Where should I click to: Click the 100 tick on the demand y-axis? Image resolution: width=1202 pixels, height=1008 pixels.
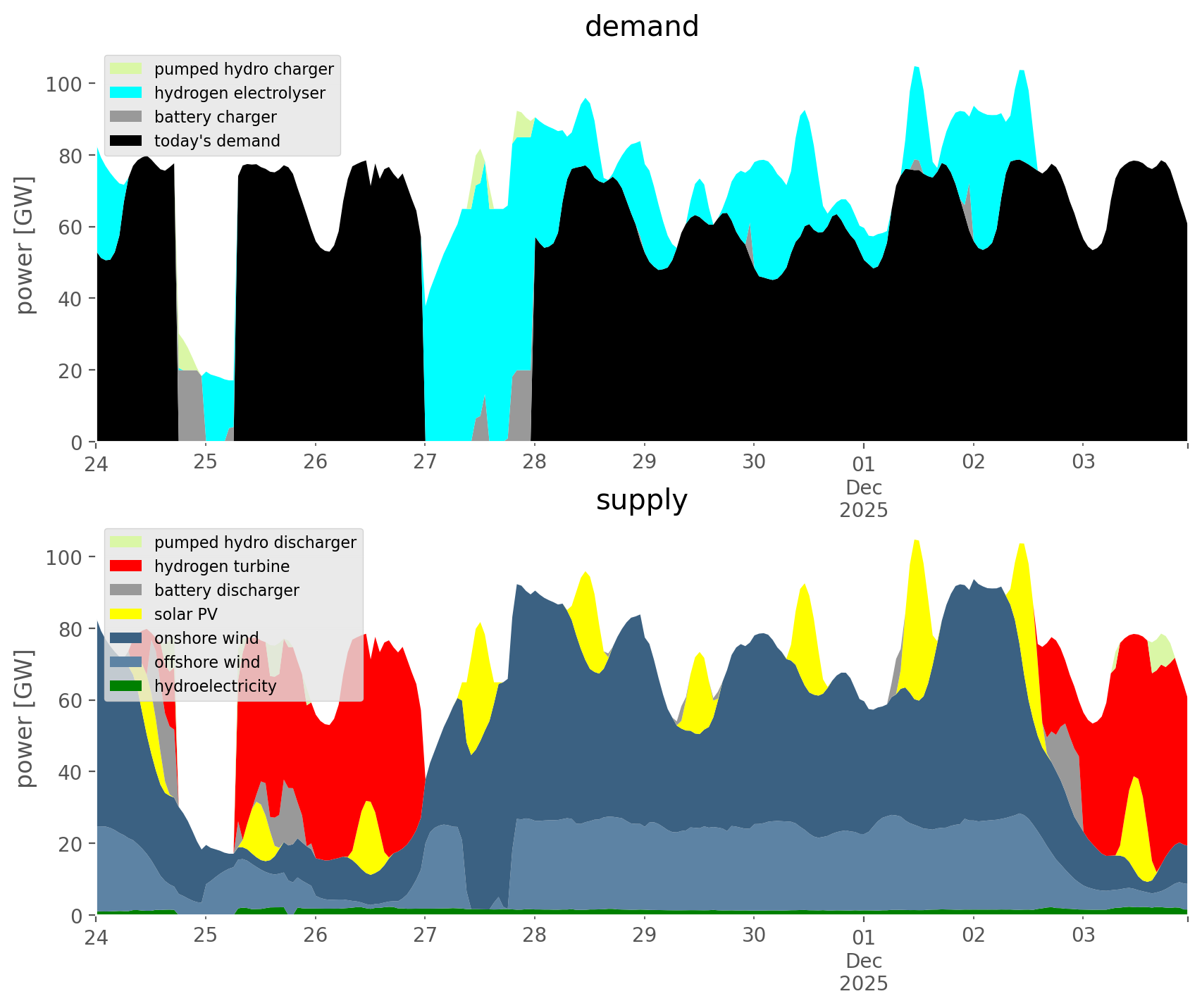click(x=63, y=85)
